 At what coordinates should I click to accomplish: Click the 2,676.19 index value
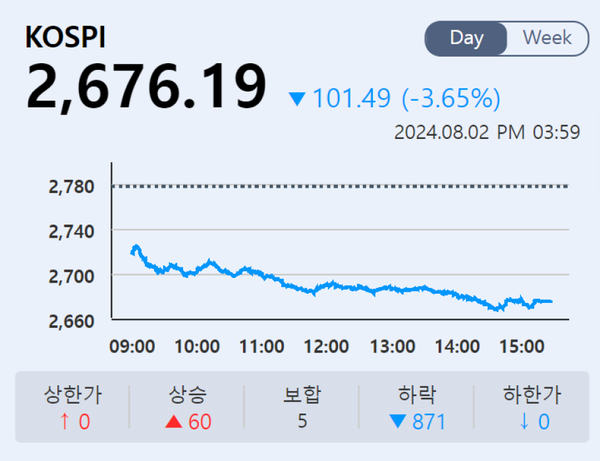(147, 87)
